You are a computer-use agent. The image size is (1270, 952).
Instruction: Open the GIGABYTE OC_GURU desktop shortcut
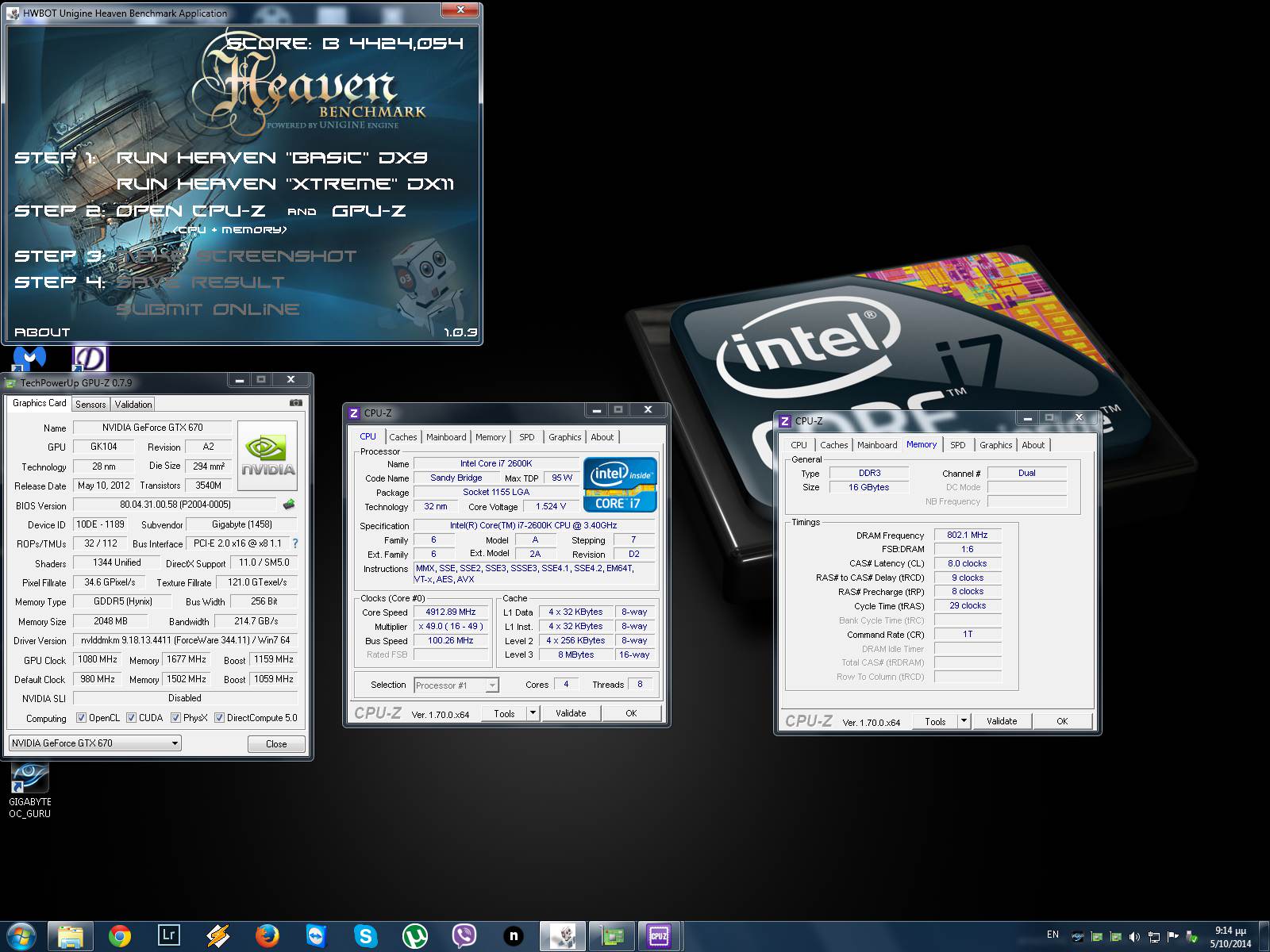coord(30,790)
